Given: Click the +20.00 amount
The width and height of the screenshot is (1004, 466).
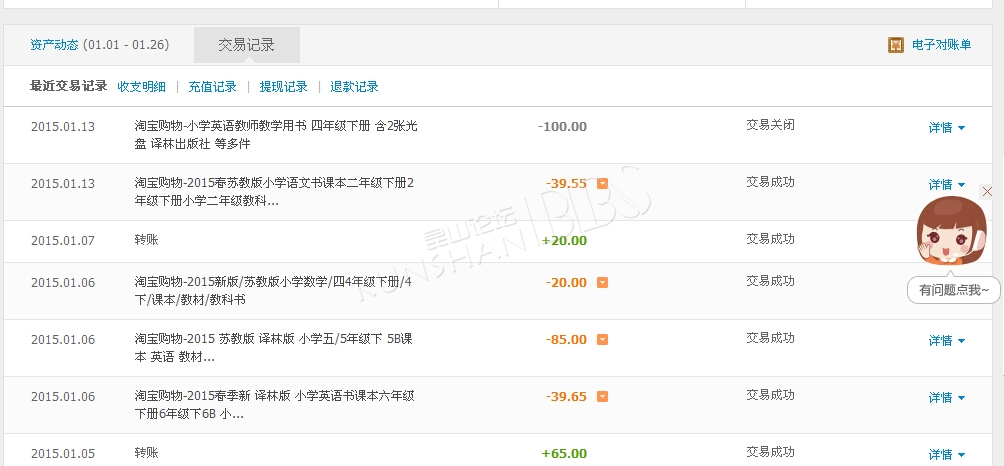Looking at the screenshot, I should click(564, 241).
